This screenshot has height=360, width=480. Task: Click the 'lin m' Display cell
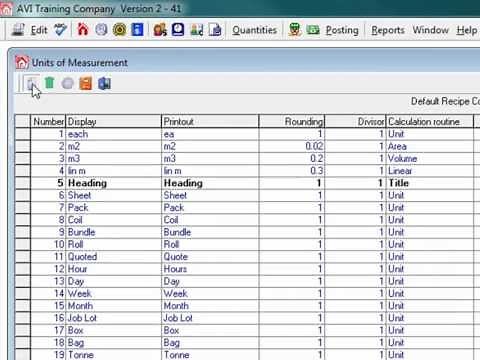tap(114, 171)
